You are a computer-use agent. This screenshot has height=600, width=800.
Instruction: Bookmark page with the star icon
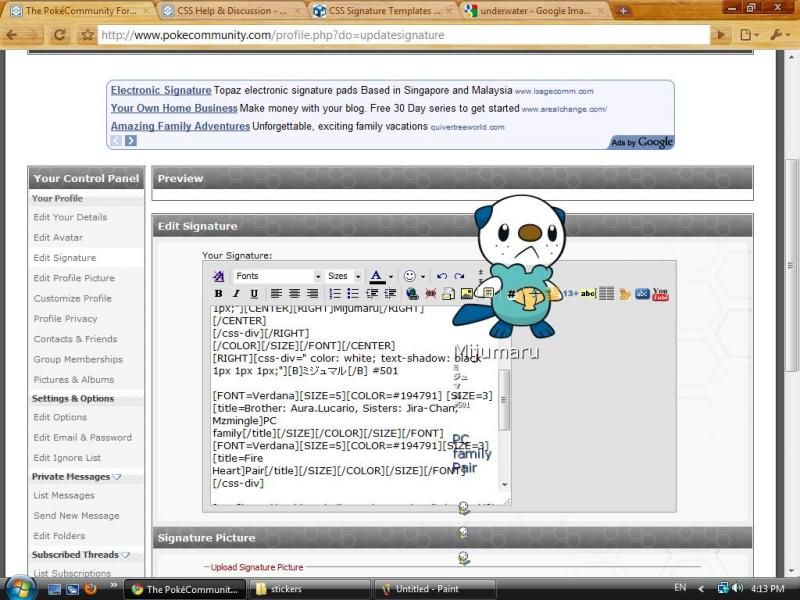pyautogui.click(x=88, y=35)
